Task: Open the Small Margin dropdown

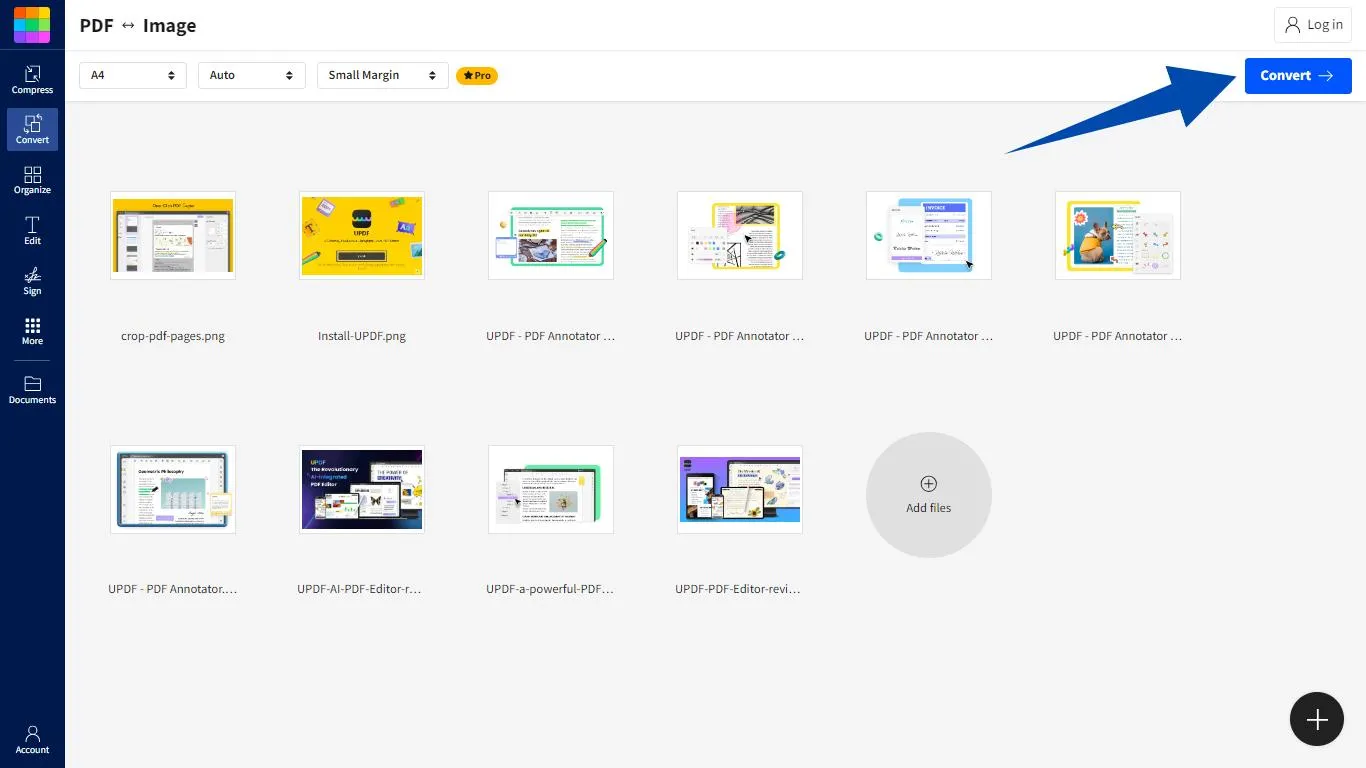Action: click(x=382, y=75)
